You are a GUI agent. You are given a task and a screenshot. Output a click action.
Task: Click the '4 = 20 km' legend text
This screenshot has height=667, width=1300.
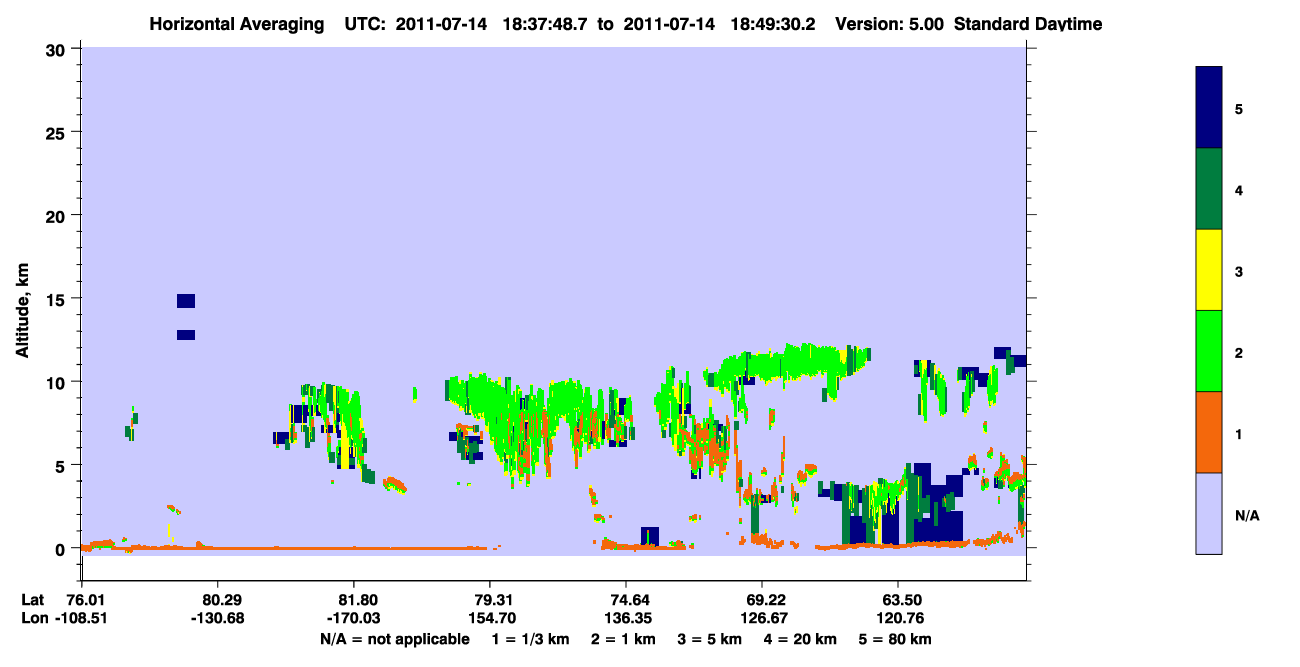799,639
